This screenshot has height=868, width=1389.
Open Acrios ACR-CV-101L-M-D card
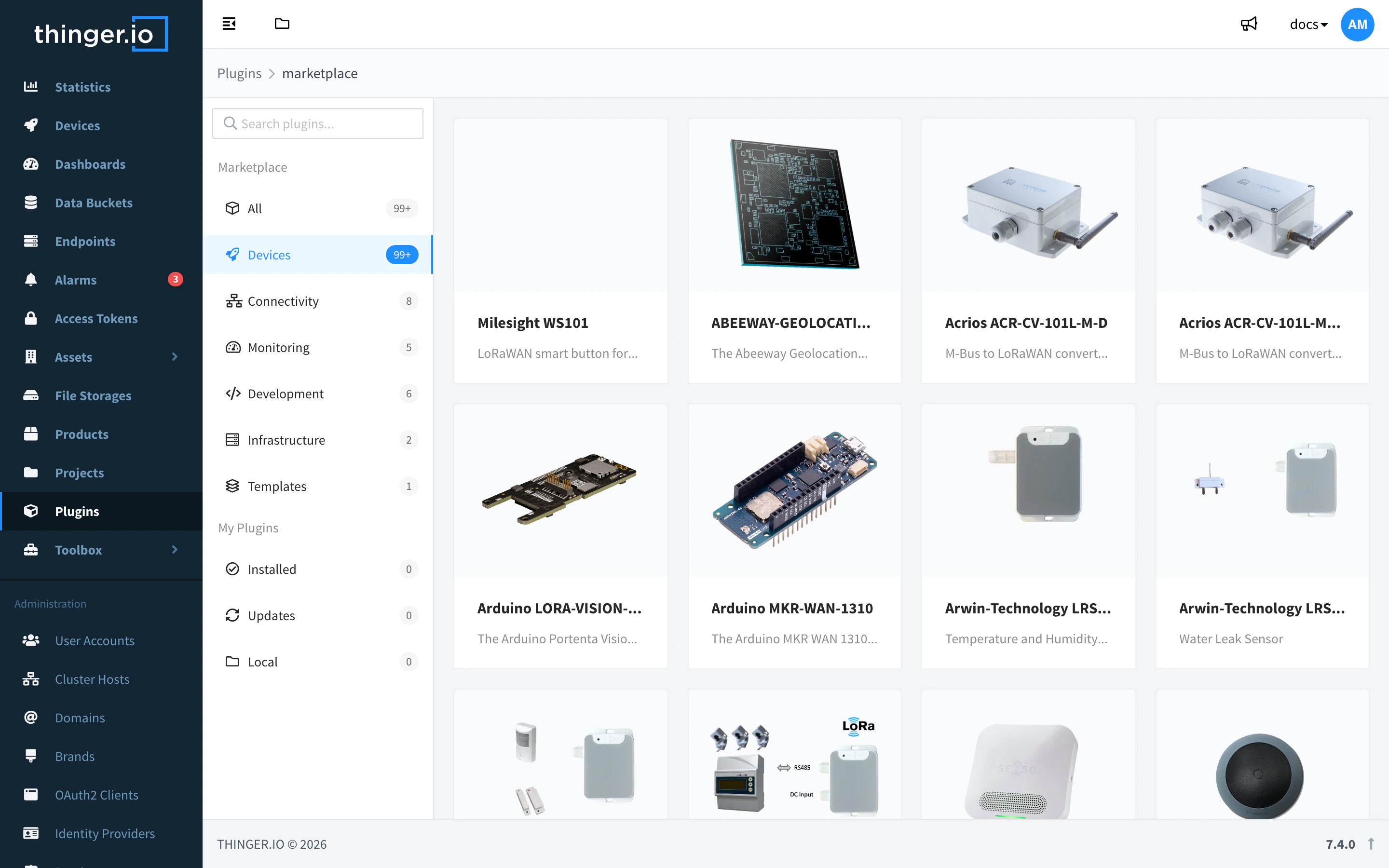pos(1029,251)
